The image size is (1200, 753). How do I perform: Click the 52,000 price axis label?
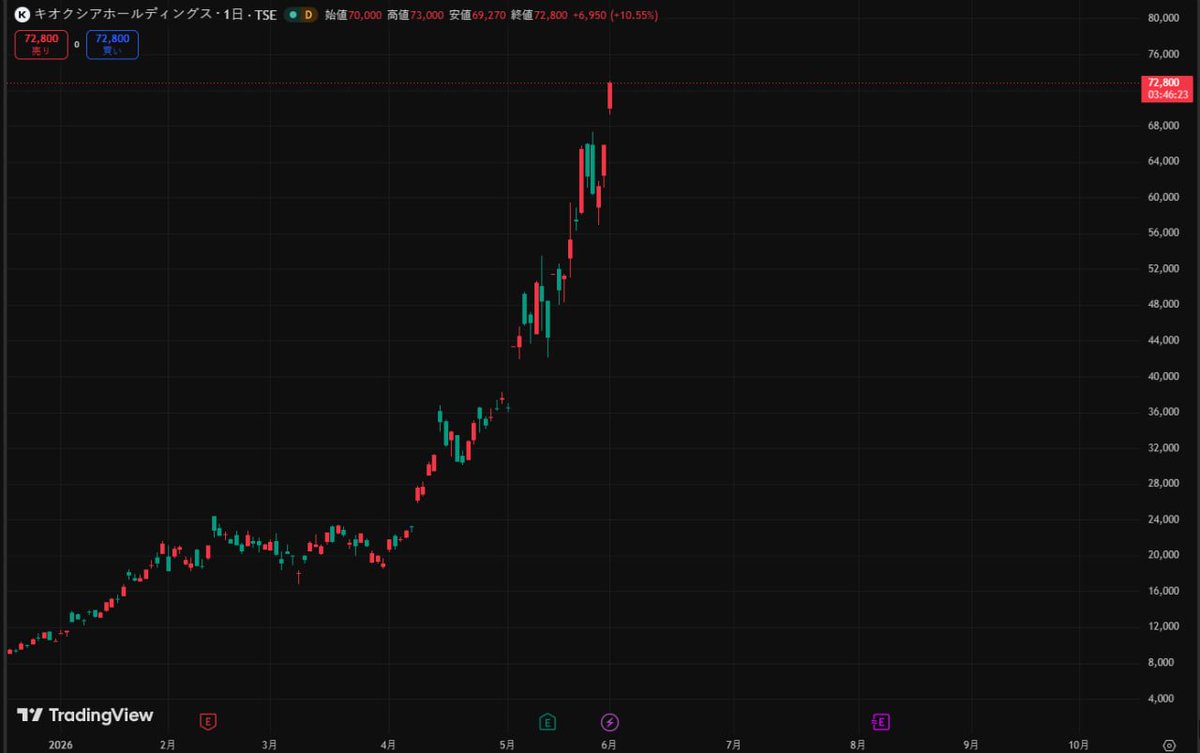coord(1166,269)
